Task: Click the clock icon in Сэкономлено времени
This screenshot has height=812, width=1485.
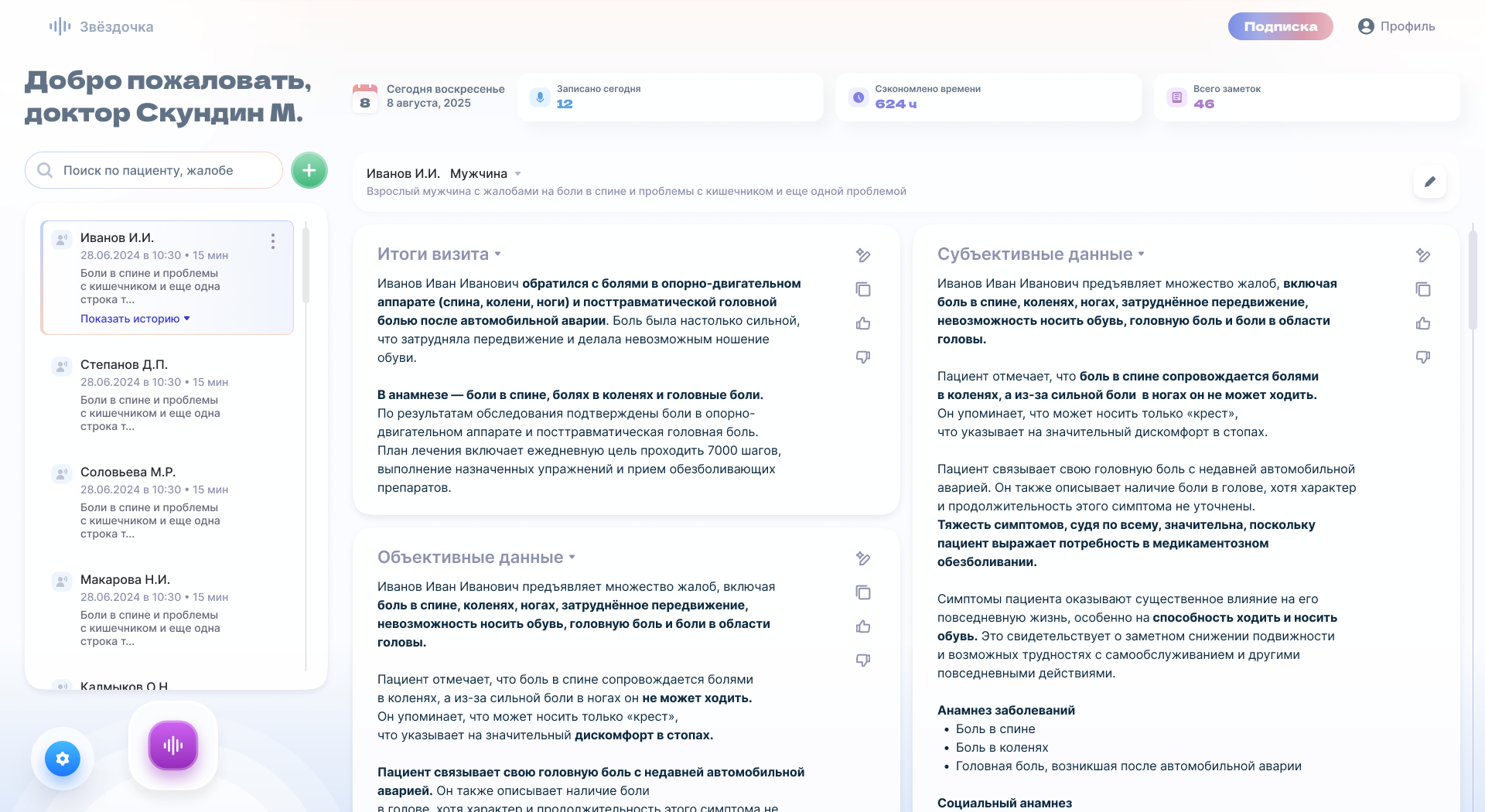Action: tap(858, 97)
